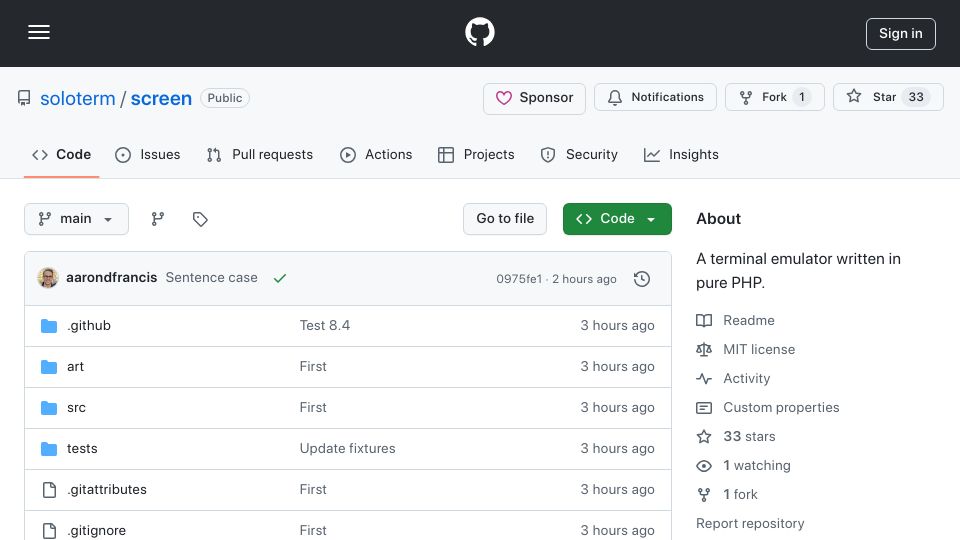Click the src folder icon

(49, 408)
